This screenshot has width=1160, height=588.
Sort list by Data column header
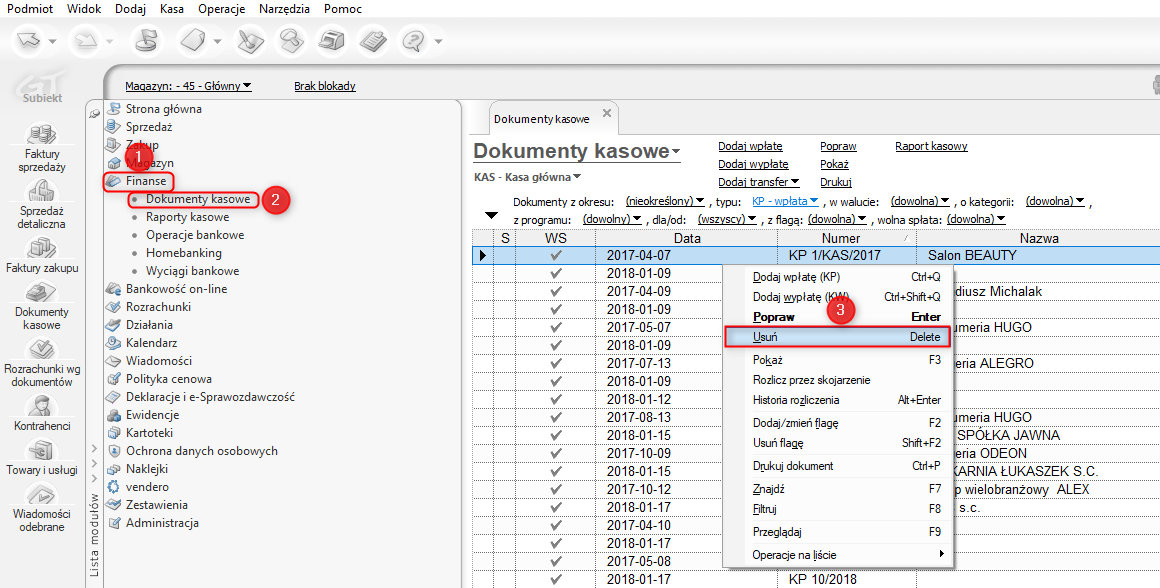click(686, 238)
